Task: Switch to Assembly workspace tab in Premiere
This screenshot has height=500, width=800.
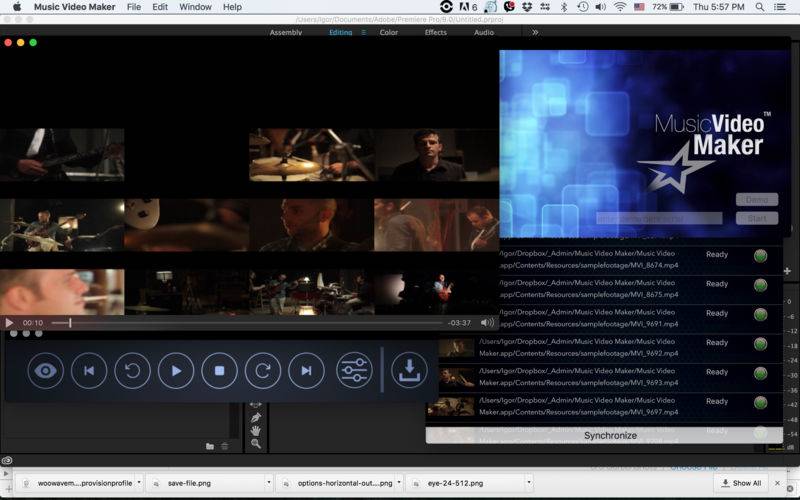Action: click(x=286, y=32)
